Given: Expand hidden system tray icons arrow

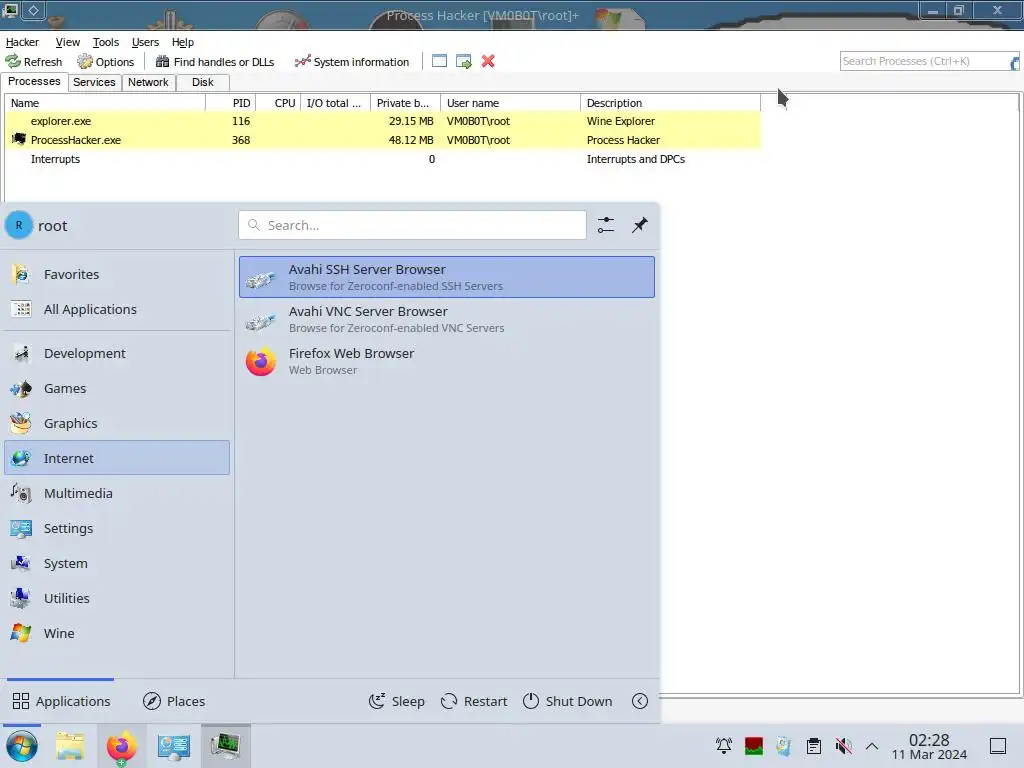Looking at the screenshot, I should pyautogui.click(x=872, y=746).
